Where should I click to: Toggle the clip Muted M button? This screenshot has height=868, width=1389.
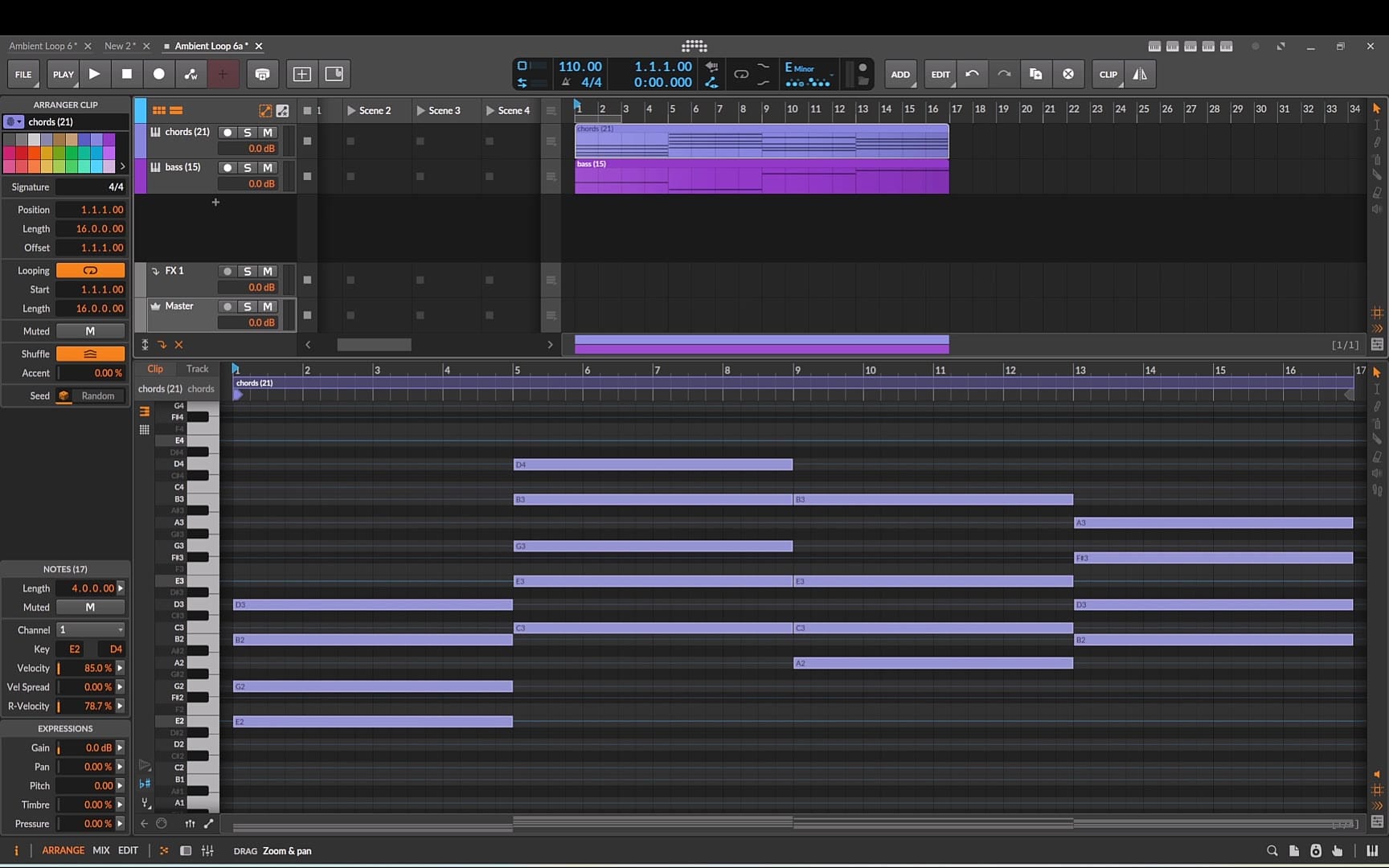(x=90, y=331)
